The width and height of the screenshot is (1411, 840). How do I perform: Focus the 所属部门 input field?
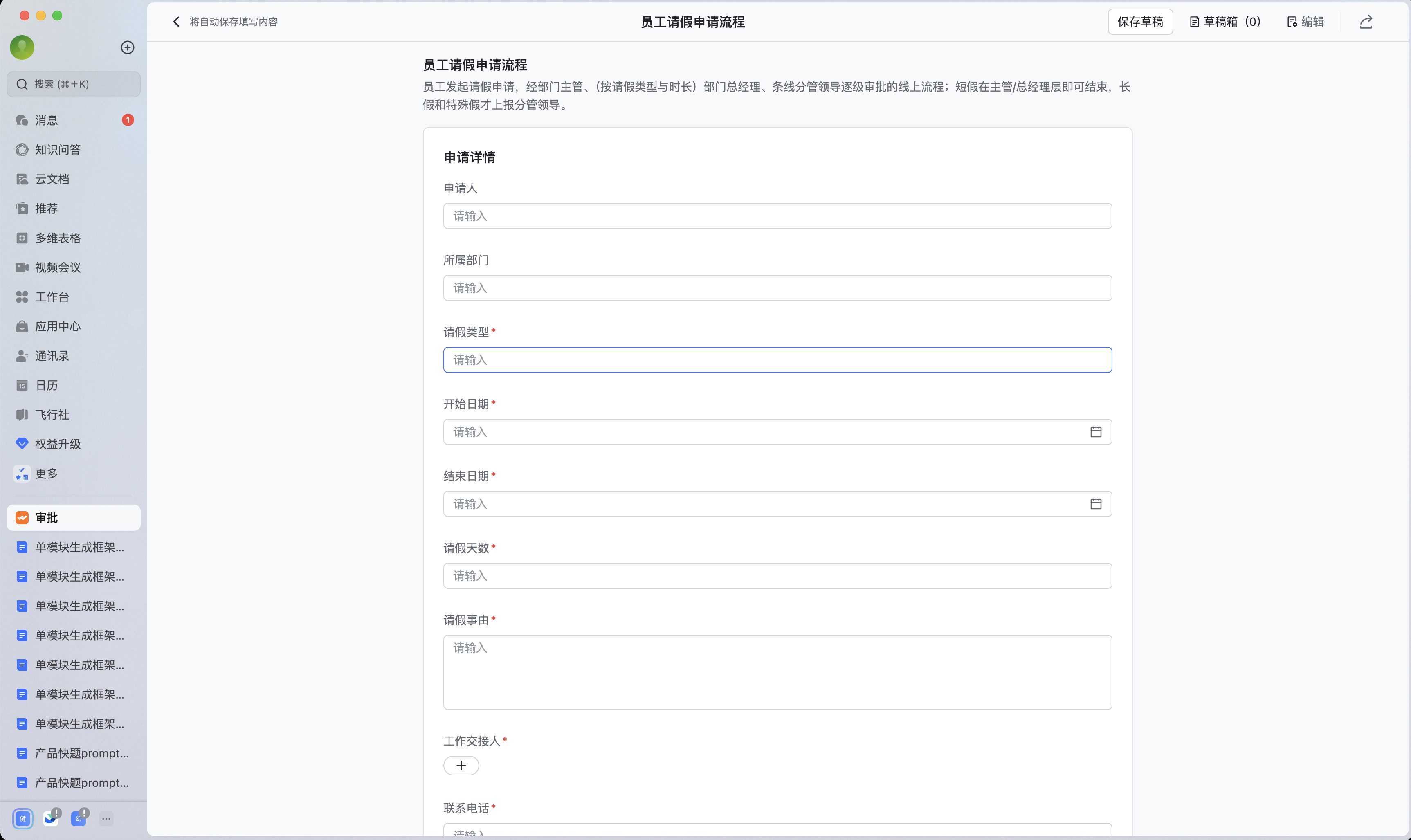(x=777, y=287)
